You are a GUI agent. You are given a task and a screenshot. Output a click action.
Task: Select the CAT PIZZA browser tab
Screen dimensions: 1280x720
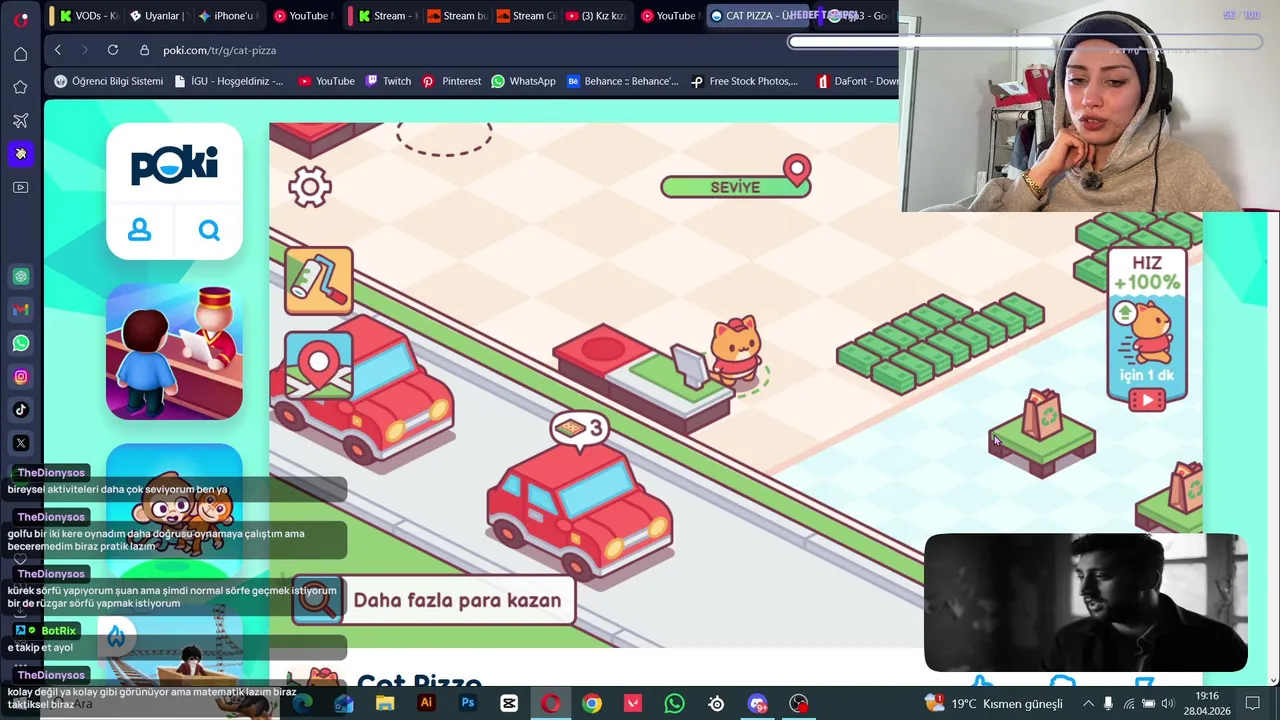coord(760,15)
